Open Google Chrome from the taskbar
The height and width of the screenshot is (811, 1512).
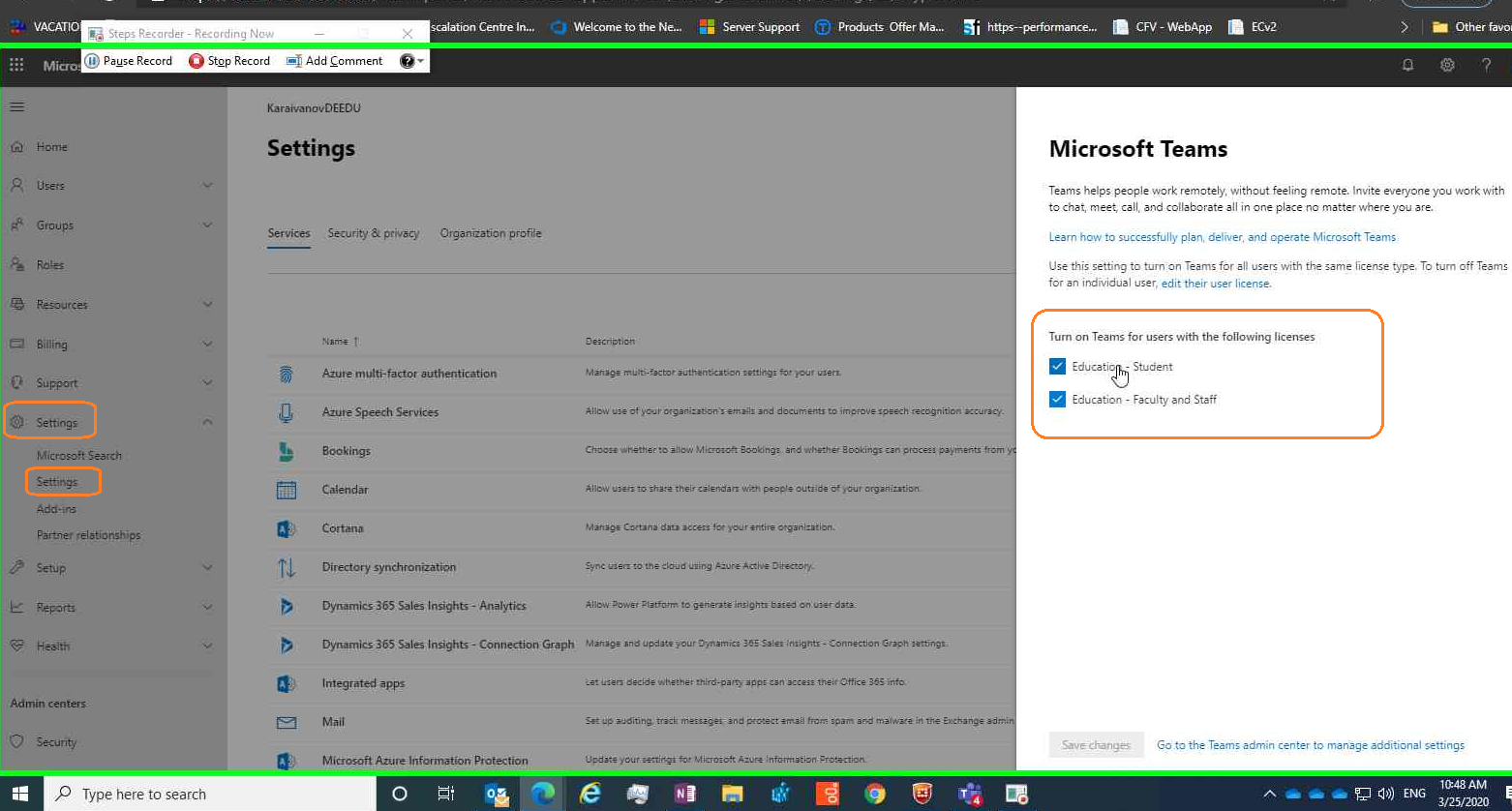click(875, 794)
